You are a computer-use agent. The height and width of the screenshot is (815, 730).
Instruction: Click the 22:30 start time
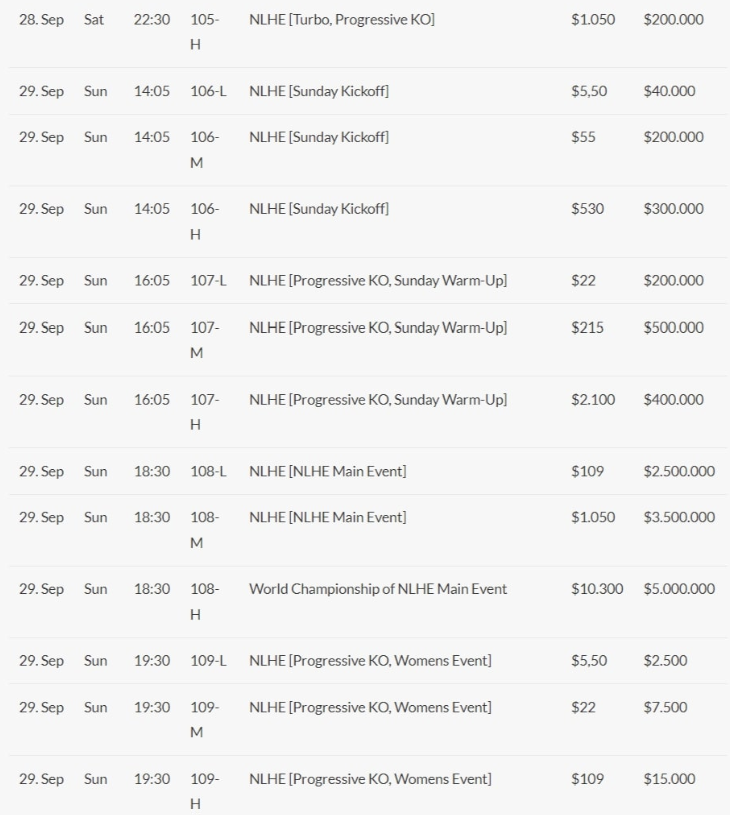point(152,19)
